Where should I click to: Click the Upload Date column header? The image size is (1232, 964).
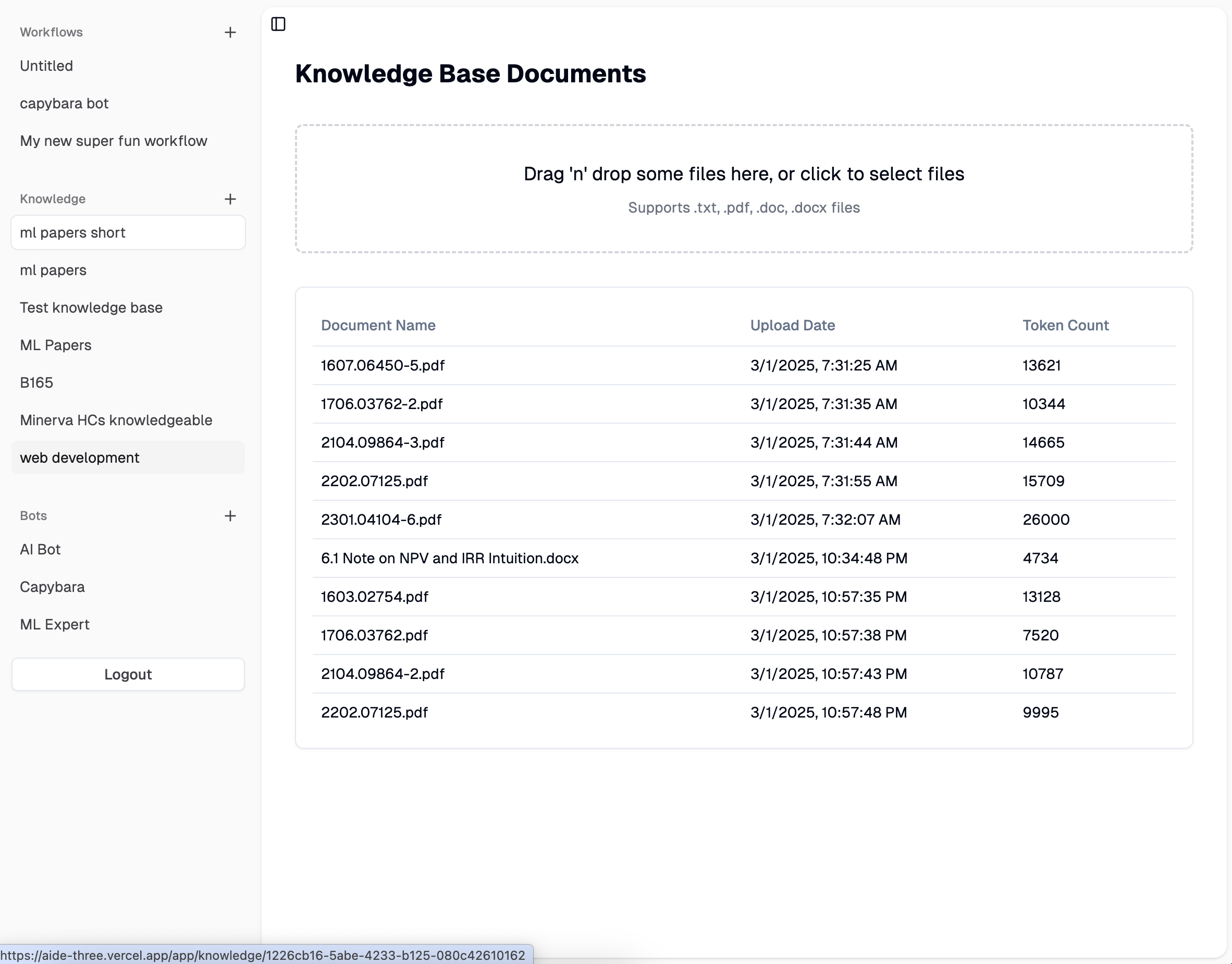point(792,326)
